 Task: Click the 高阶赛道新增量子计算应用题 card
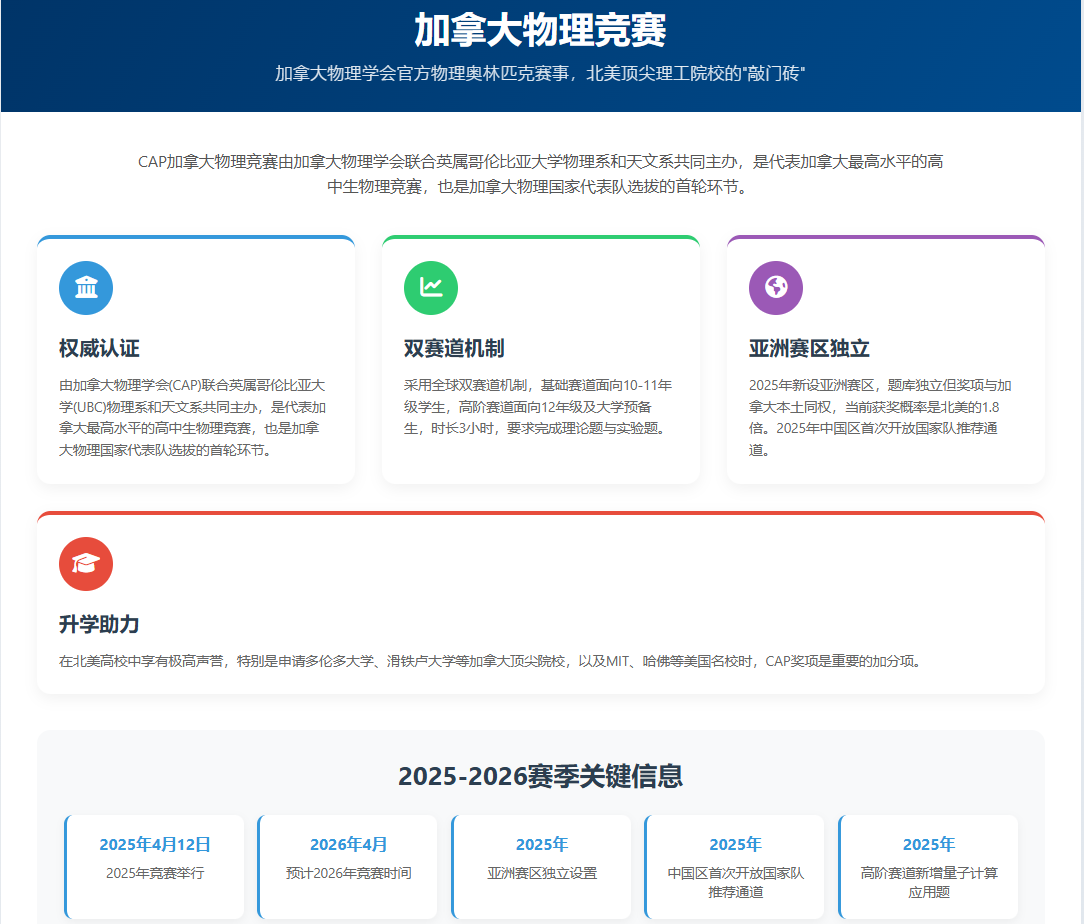point(929,866)
